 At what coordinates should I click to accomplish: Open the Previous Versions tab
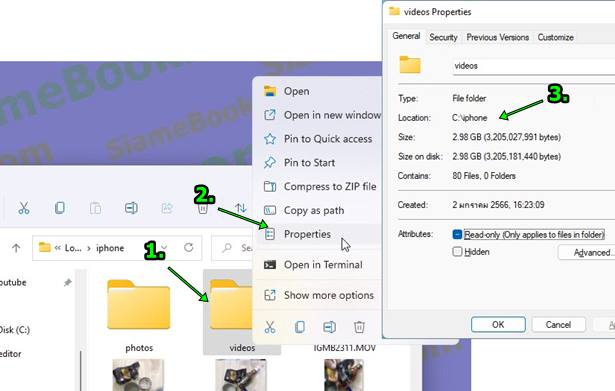[x=498, y=37]
